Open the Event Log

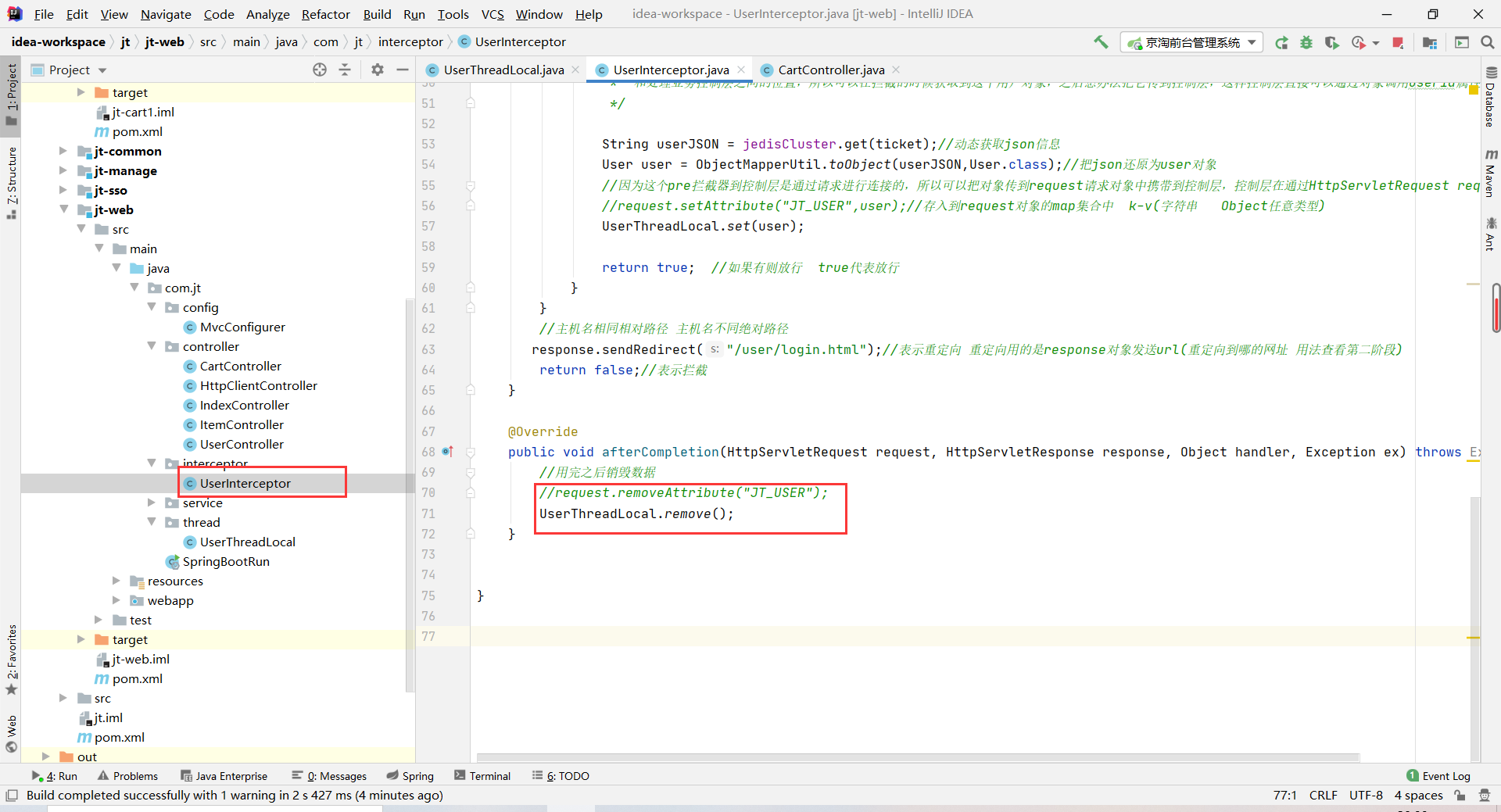click(x=1438, y=776)
